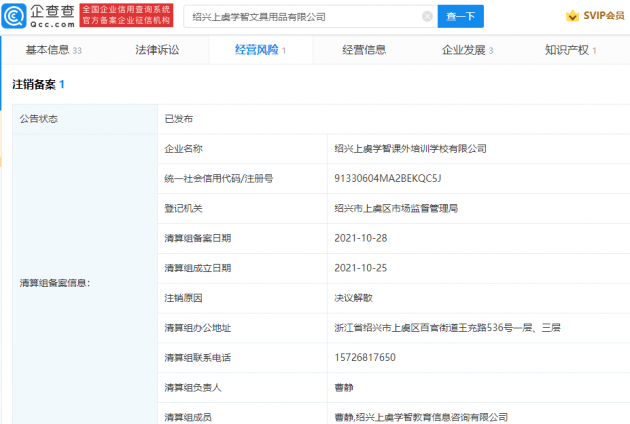Screen dimensions: 630x424
Task: Click the 统一社会信用代码/注册号 label
Action: point(219,178)
